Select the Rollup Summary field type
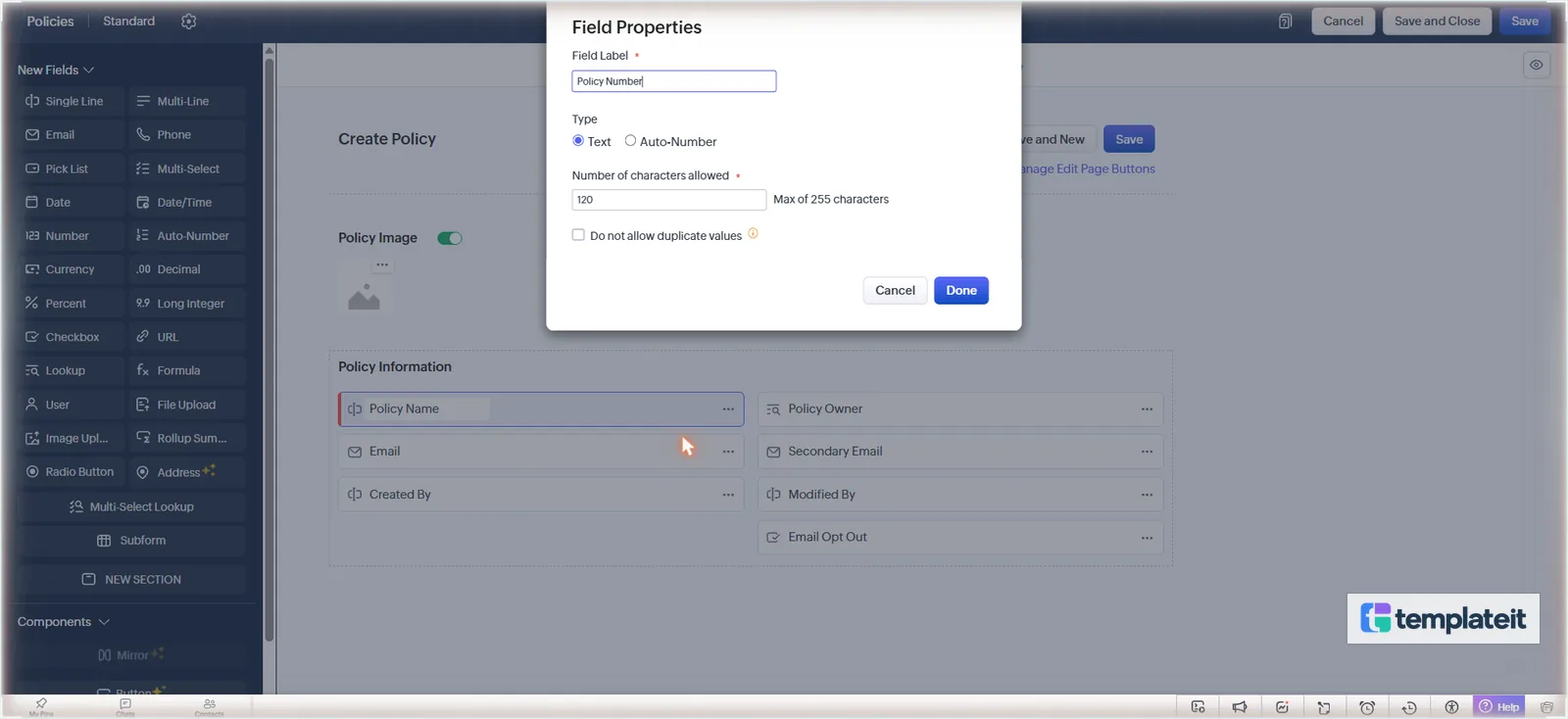Screen dimensions: 1568x719 click(187, 438)
